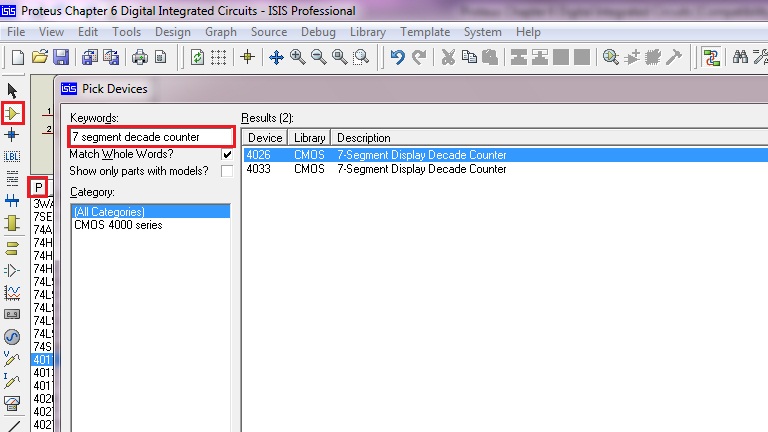
Task: Open the Library menu
Action: pos(368,32)
